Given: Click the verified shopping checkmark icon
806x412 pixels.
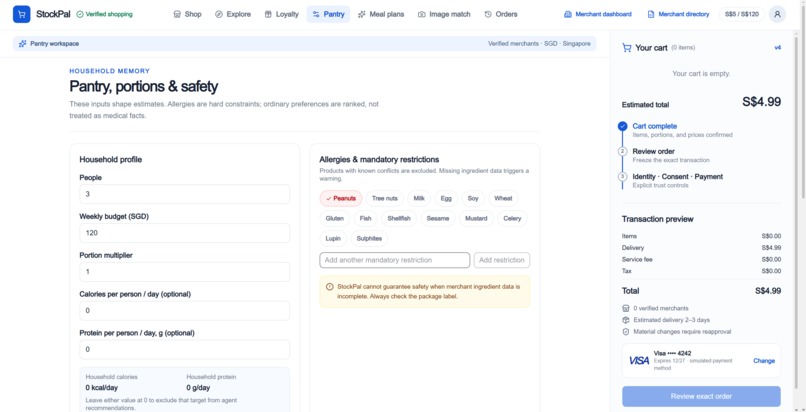Looking at the screenshot, I should [80, 14].
